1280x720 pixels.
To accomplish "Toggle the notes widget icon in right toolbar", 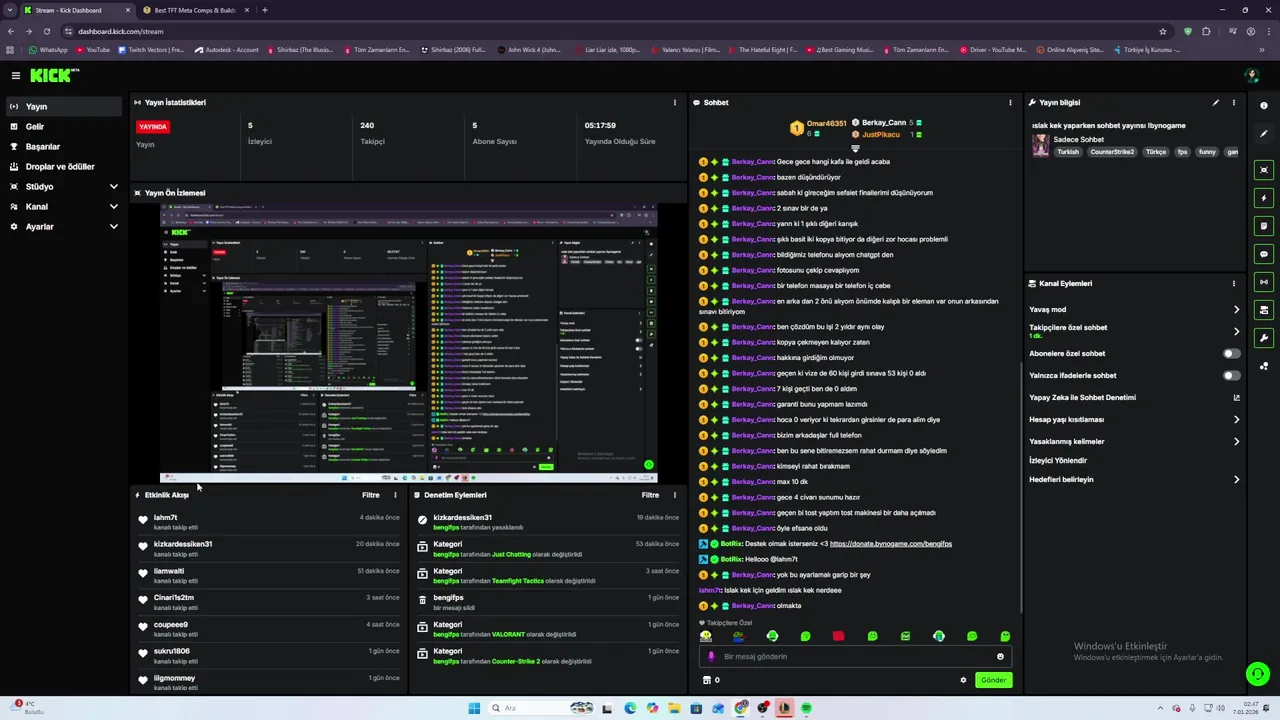I will coord(1264,226).
